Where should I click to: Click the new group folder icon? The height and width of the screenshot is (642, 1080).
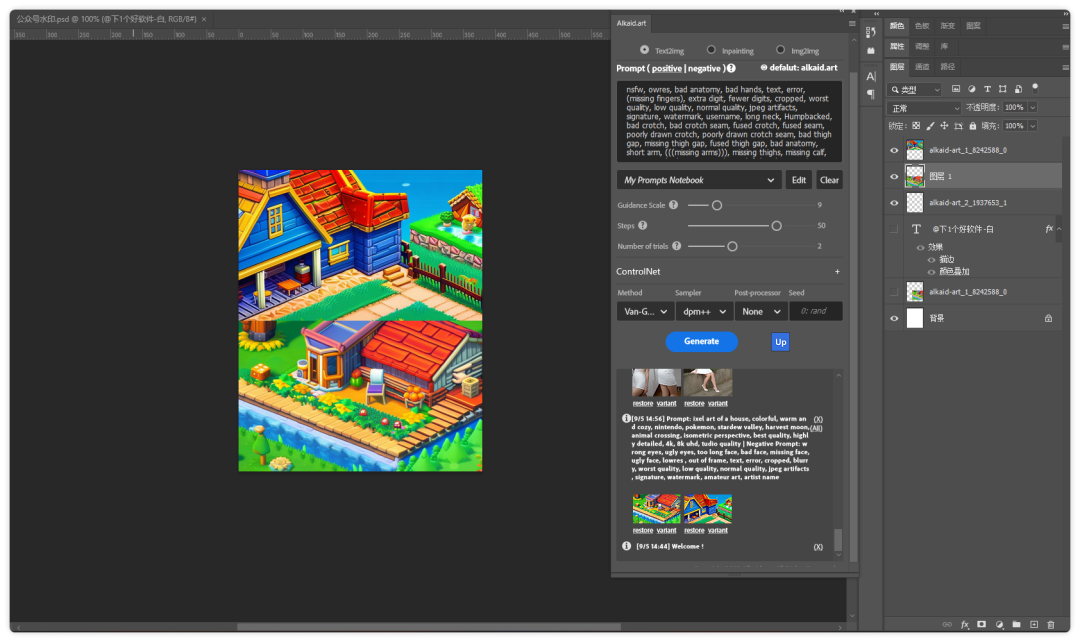coord(1016,624)
